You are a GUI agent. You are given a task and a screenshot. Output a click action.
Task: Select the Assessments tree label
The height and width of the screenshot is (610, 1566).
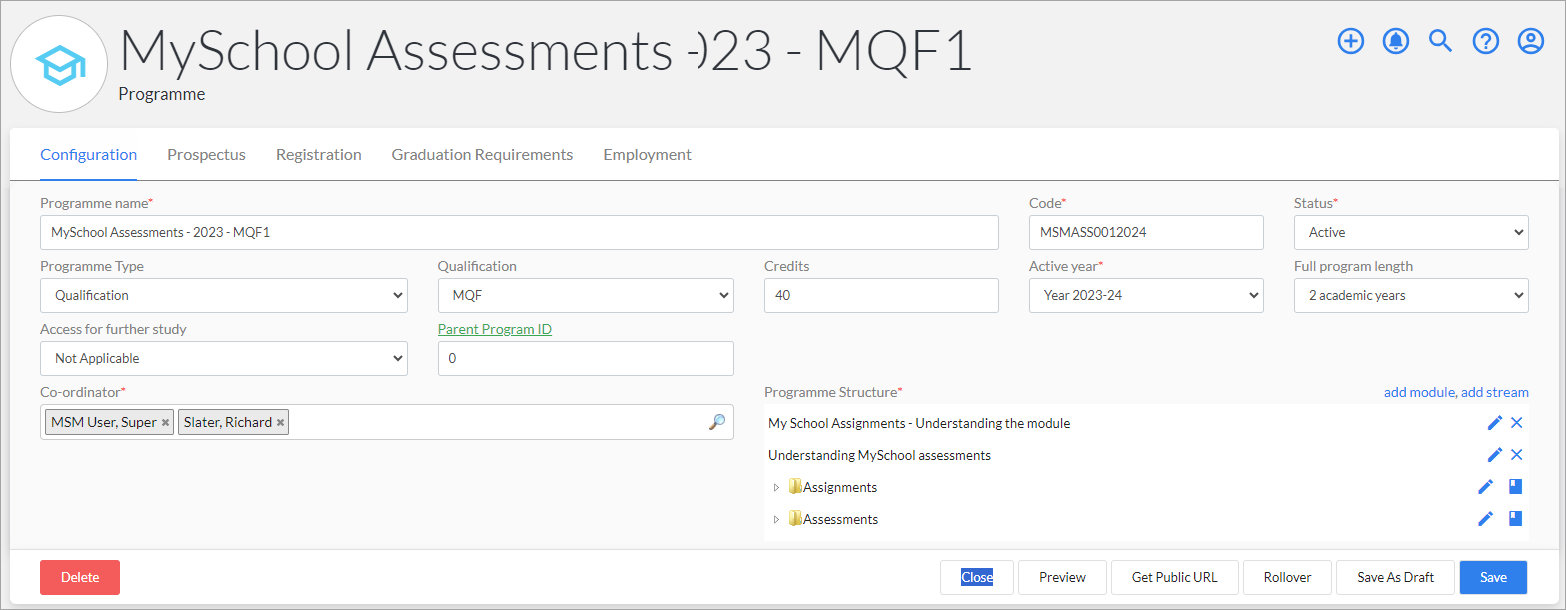click(x=841, y=519)
